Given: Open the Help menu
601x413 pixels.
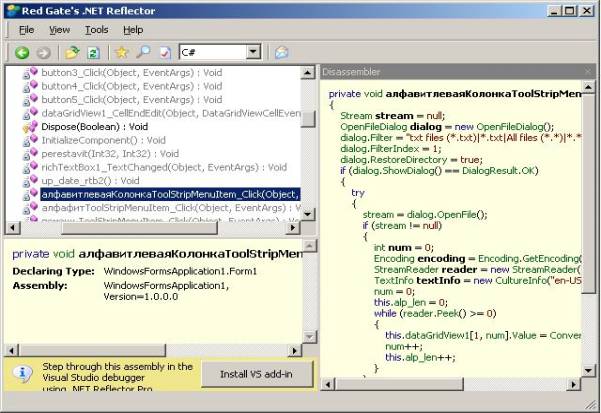Looking at the screenshot, I should (135, 30).
